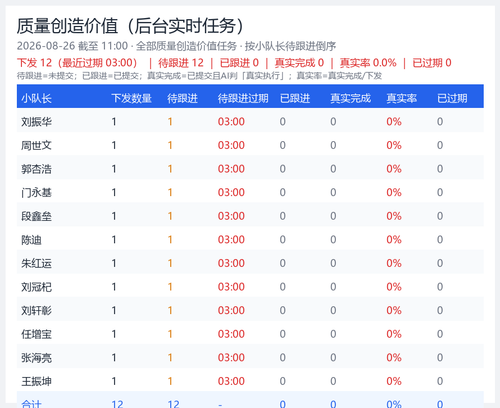Screen dimensions: 500x408
Task: Click the 合计 total row label
Action: click(x=31, y=404)
